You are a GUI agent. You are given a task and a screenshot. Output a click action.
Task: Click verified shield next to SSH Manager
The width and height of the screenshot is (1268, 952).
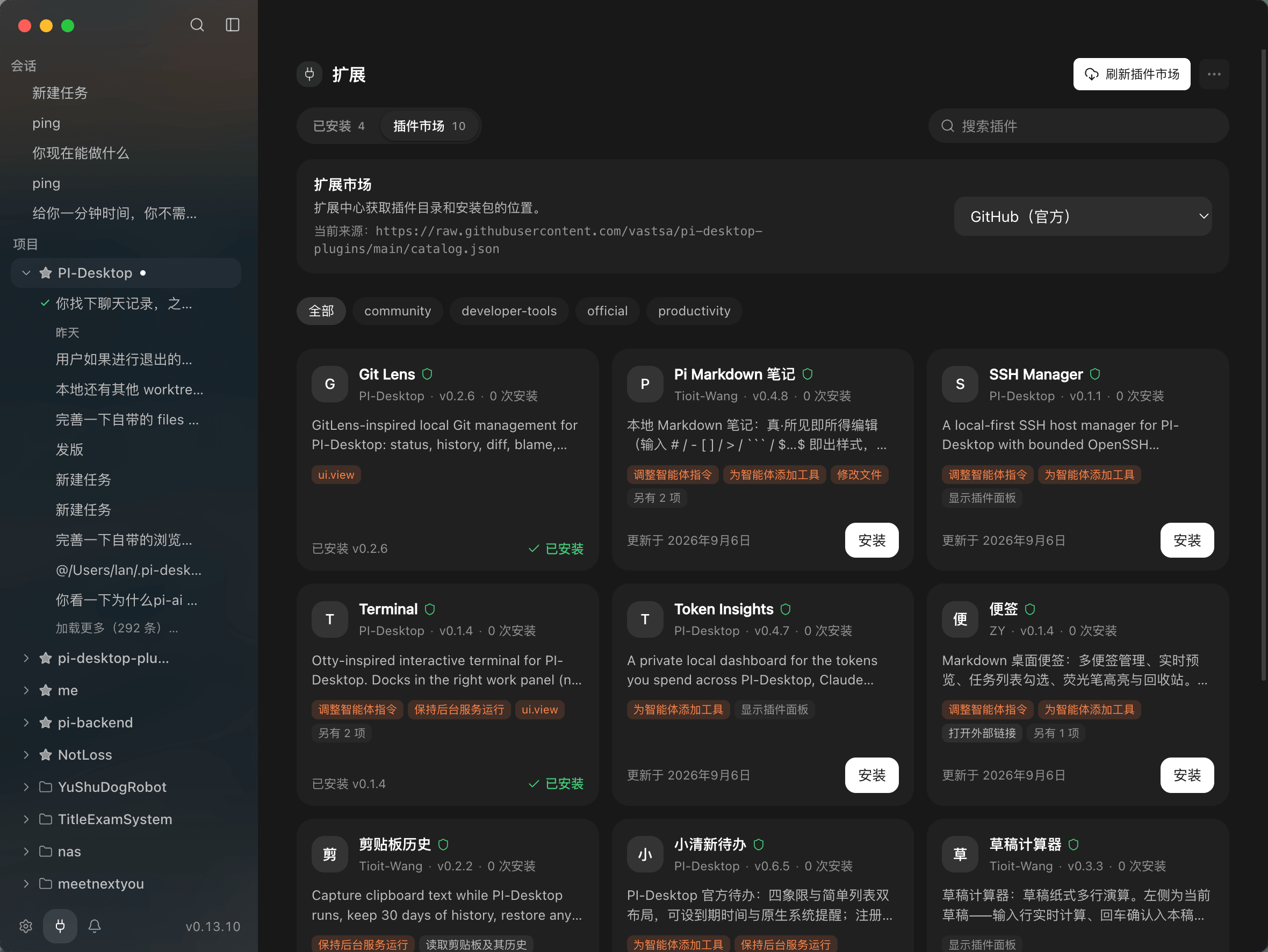tap(1095, 374)
